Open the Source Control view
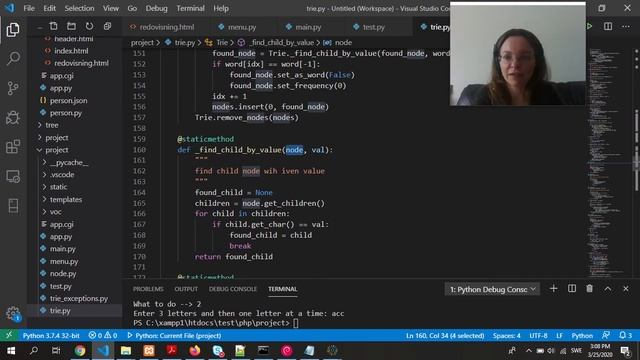The height and width of the screenshot is (360, 640). click(13, 88)
